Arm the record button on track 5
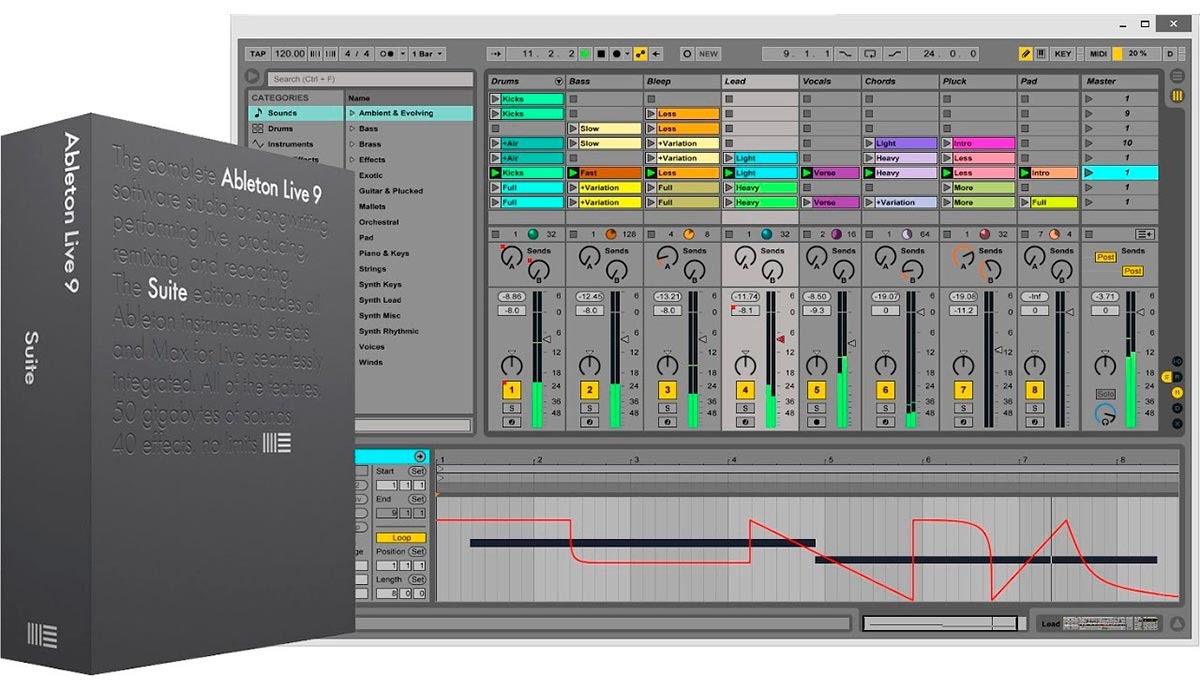Viewport: 1200px width, 690px height. 817,422
